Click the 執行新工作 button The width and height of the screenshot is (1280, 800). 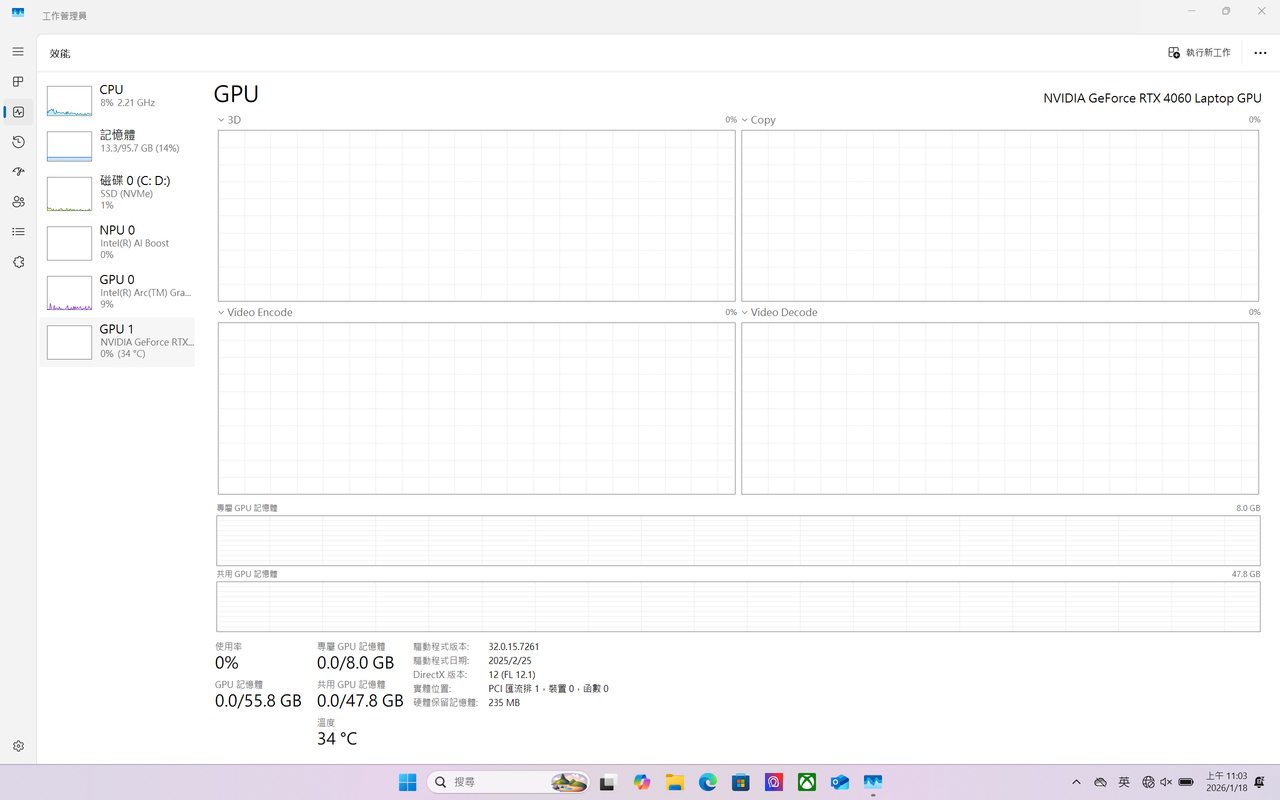(x=1200, y=53)
